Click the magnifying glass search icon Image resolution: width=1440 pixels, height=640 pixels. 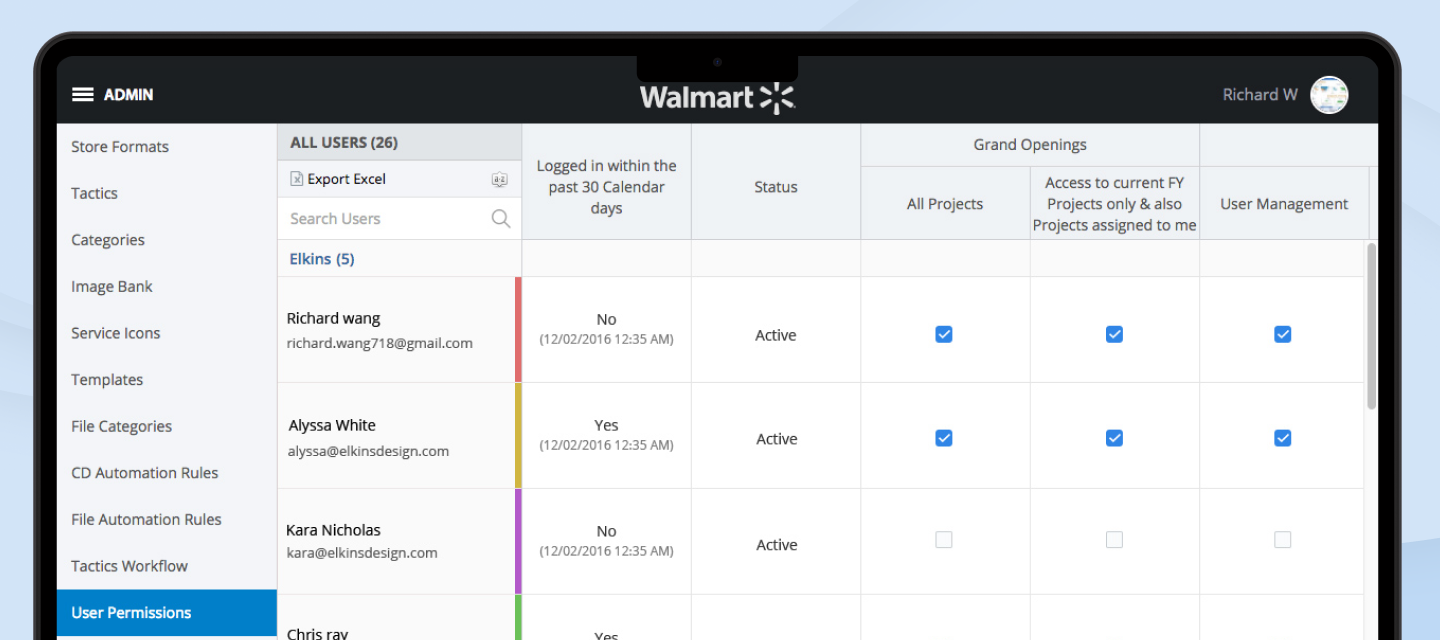tap(501, 219)
